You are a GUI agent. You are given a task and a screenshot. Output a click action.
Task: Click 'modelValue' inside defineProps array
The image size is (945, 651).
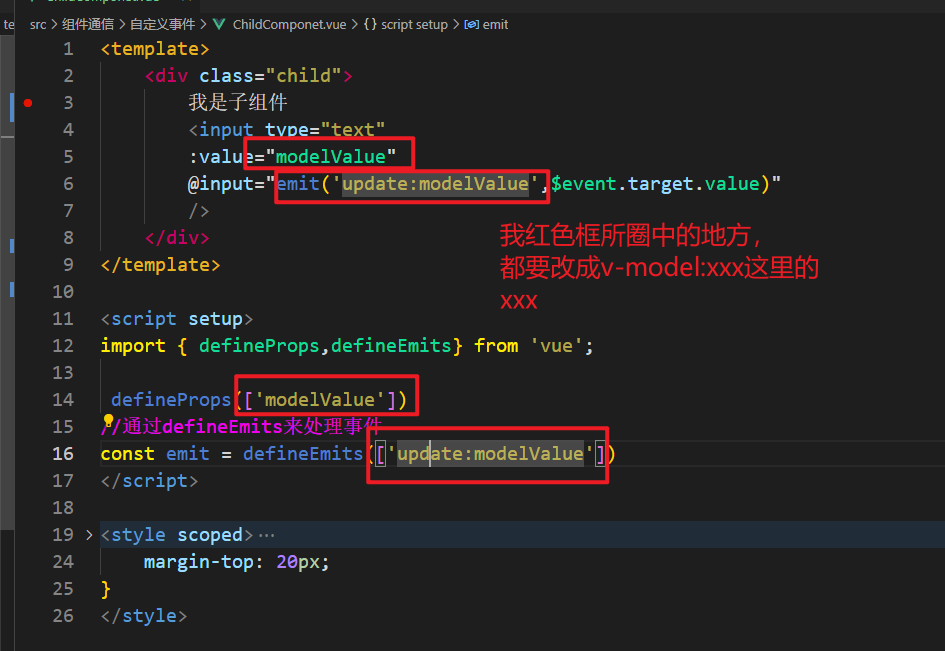[x=319, y=400]
